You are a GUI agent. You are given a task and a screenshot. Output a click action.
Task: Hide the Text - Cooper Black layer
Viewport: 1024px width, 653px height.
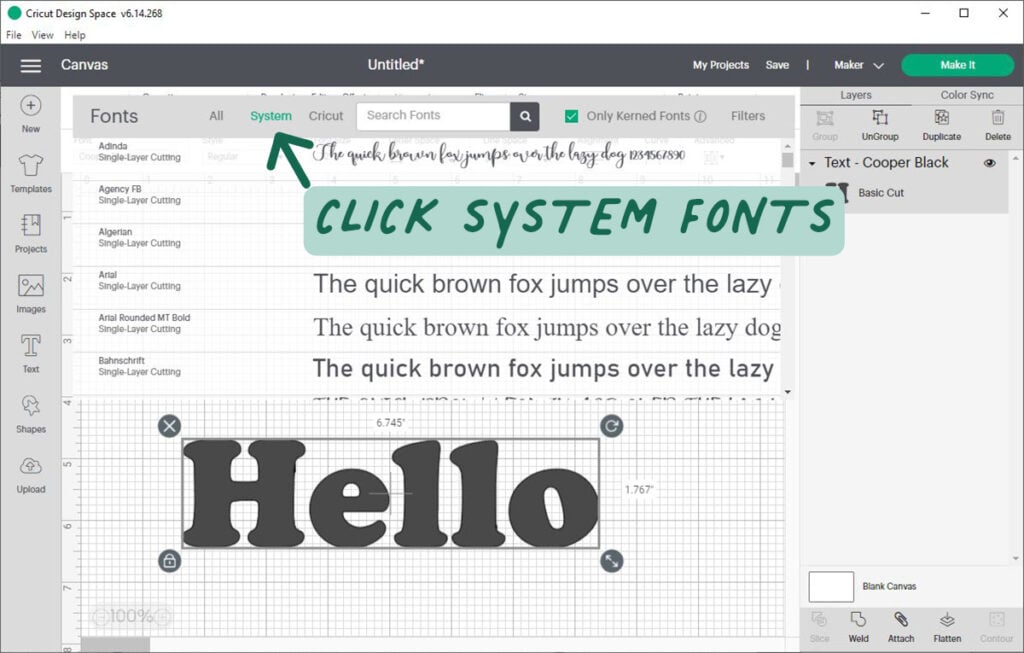click(x=990, y=163)
